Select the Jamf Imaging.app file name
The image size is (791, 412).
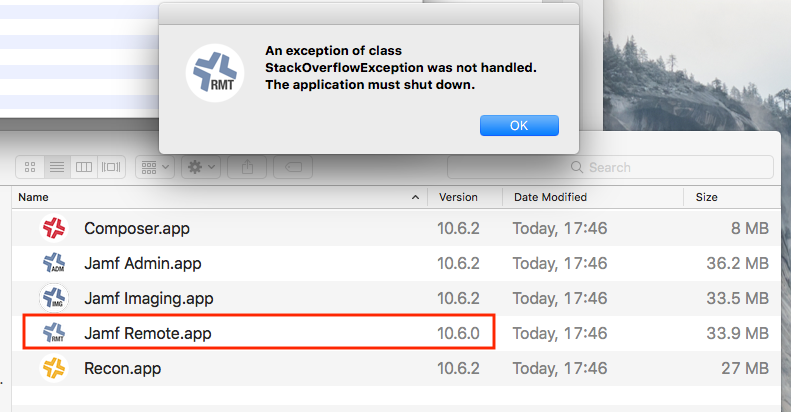click(149, 299)
